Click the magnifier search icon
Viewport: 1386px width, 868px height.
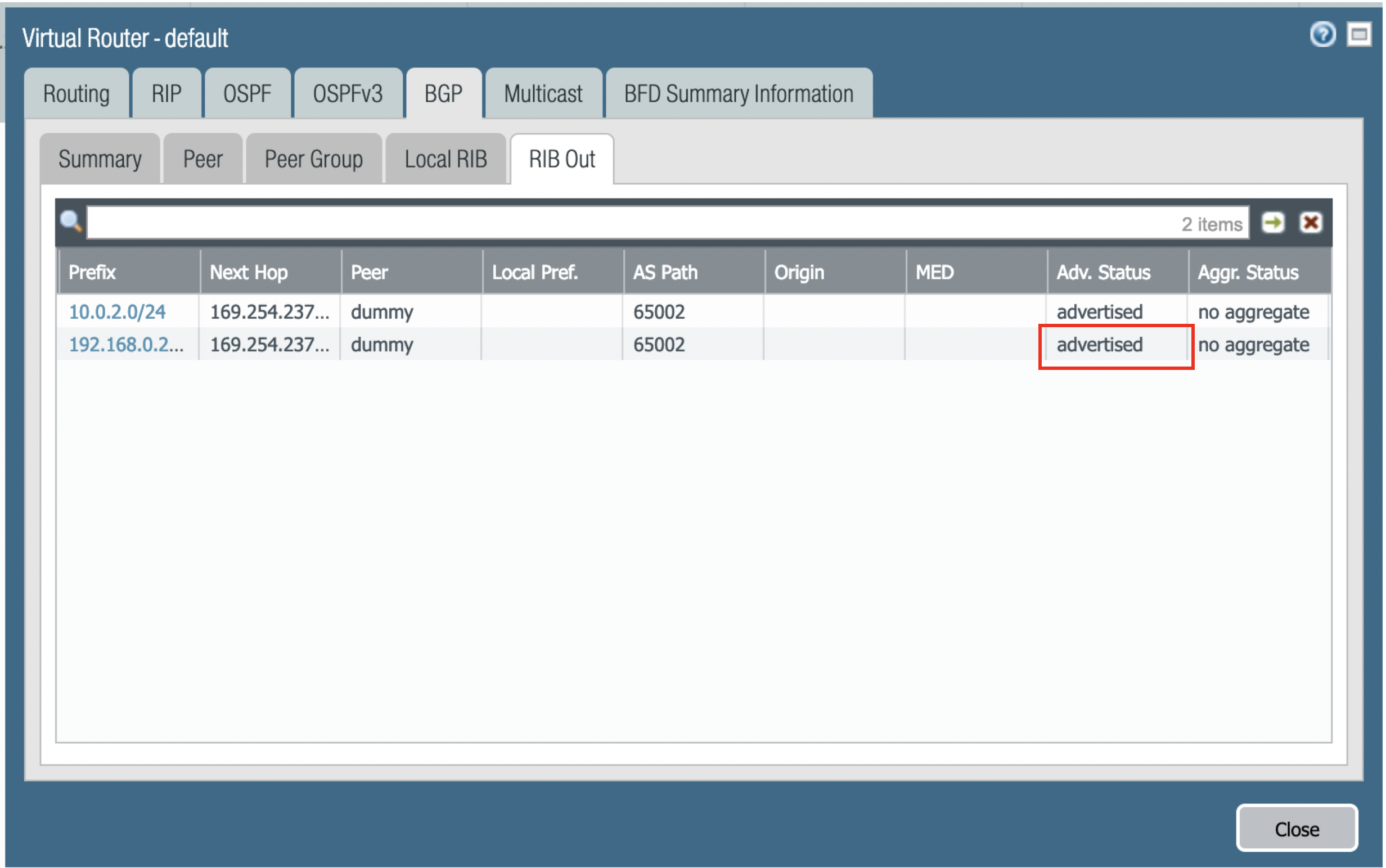(x=71, y=221)
